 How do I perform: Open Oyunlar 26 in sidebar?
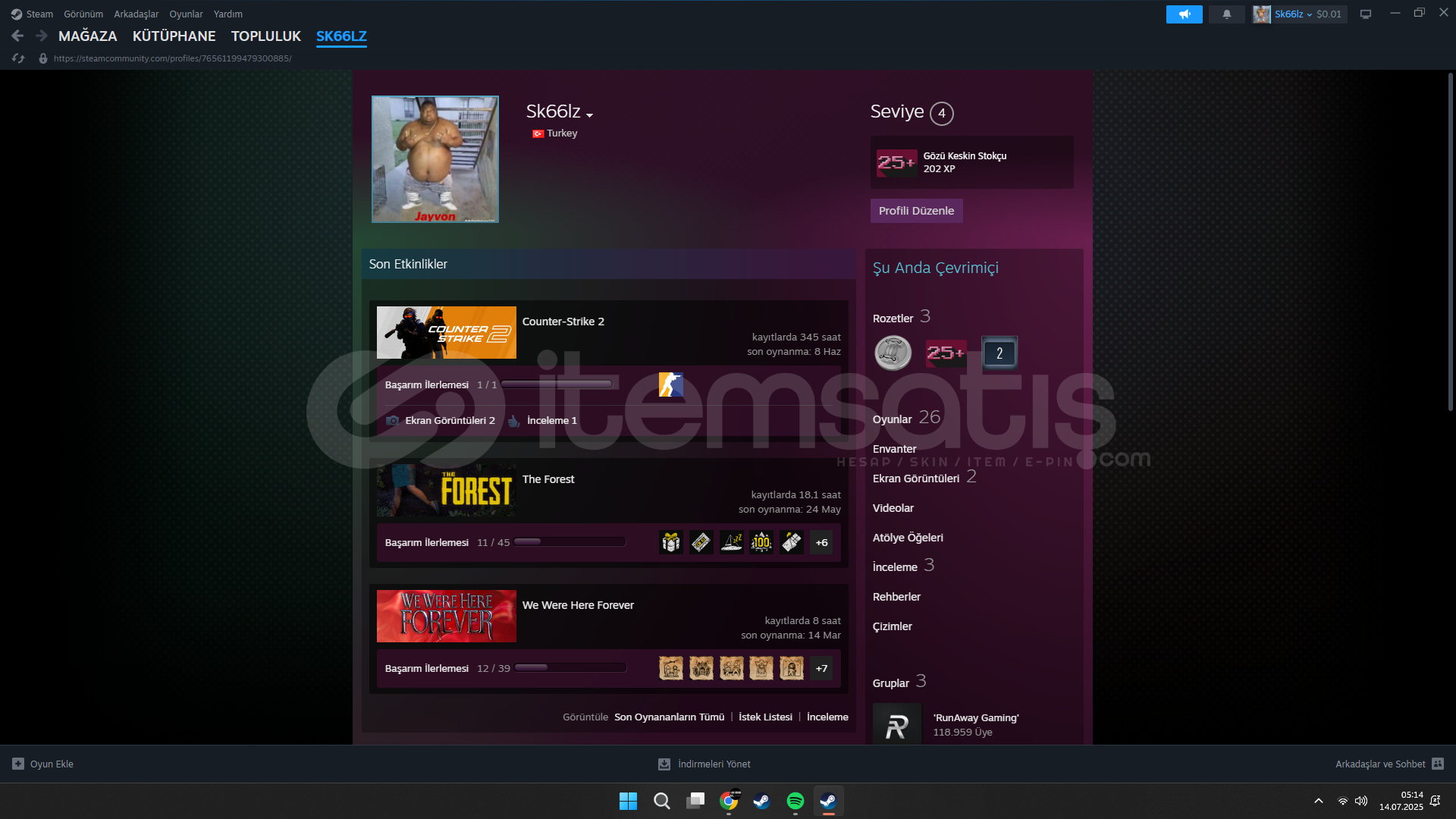[906, 418]
